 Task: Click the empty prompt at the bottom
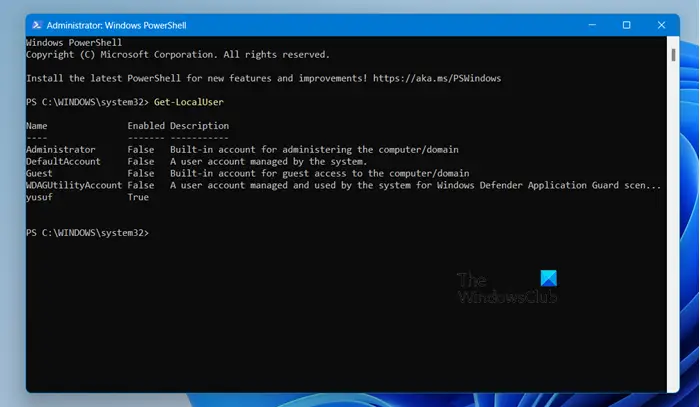point(87,233)
